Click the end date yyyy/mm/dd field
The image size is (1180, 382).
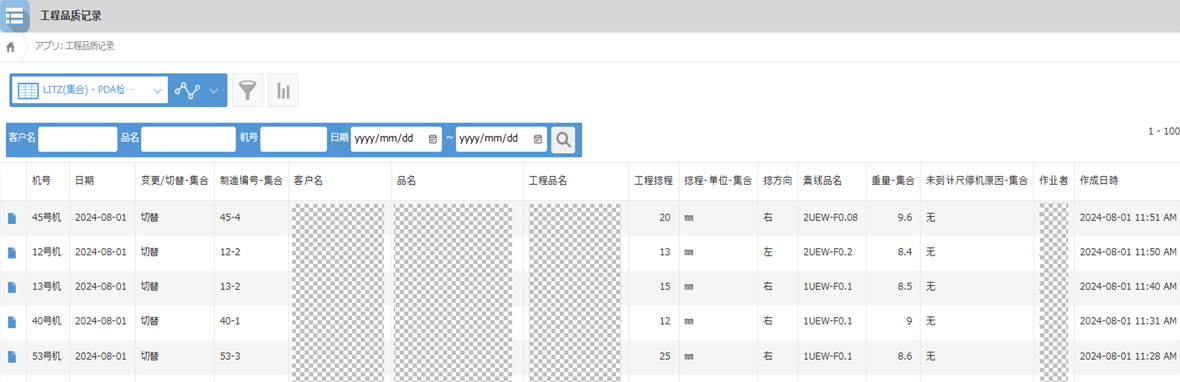click(x=501, y=139)
